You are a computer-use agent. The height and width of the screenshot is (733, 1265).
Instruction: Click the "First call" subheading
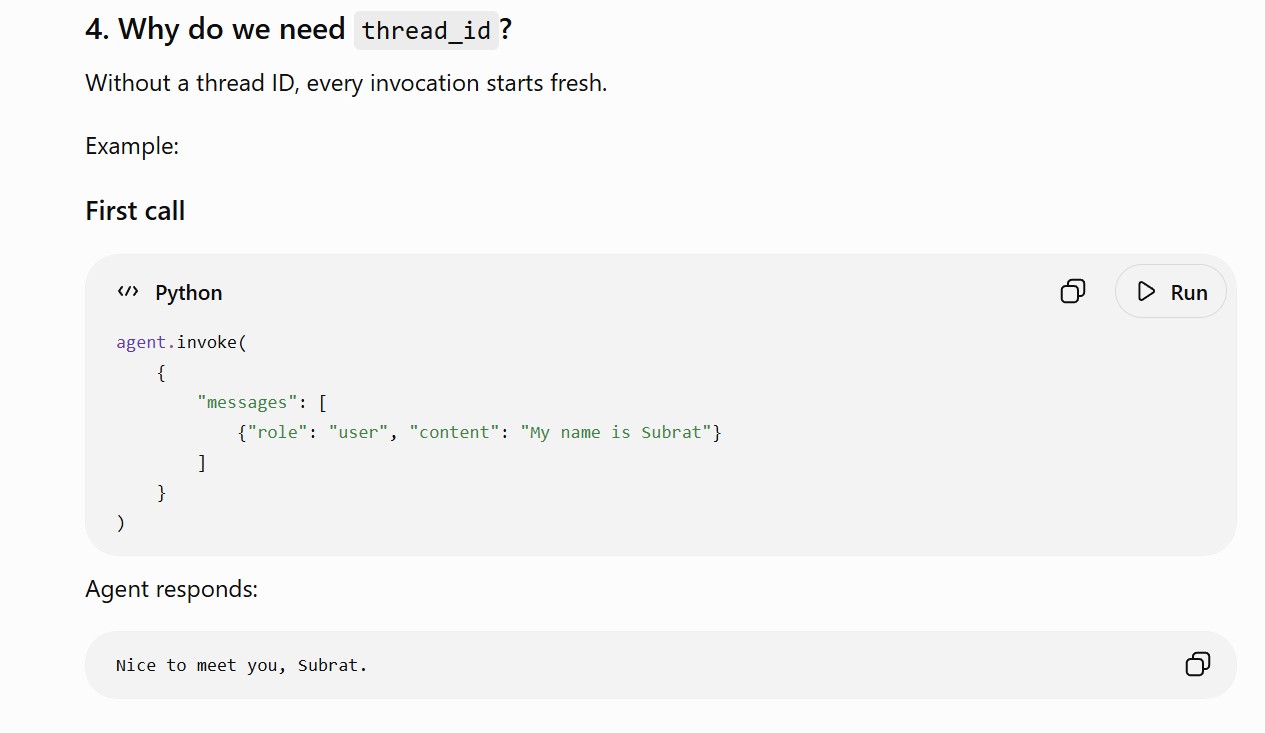click(135, 211)
